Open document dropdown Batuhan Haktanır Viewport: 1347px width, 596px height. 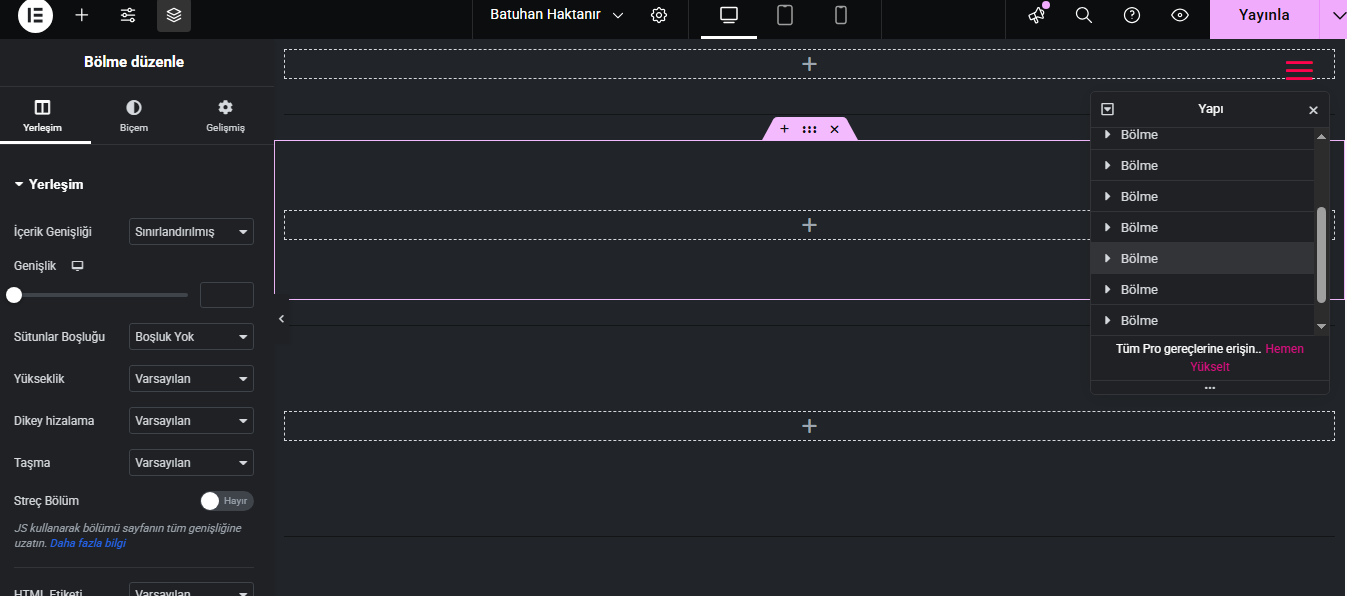point(556,15)
